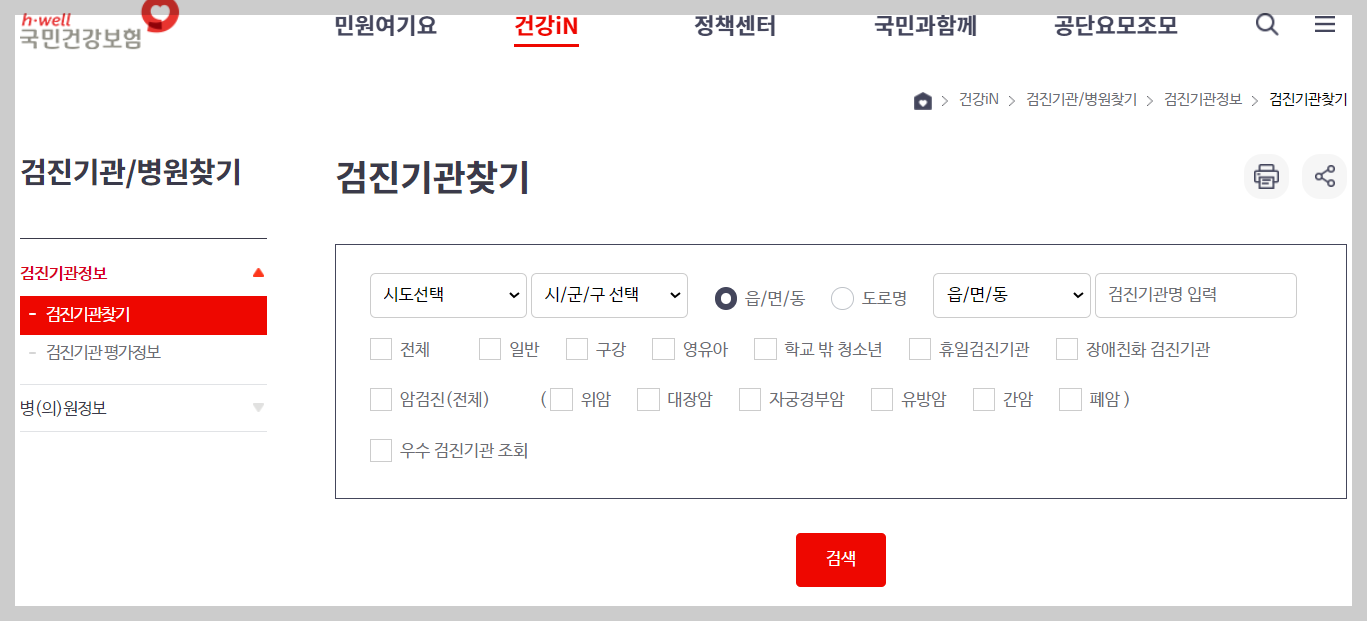Image resolution: width=1367 pixels, height=621 pixels.
Task: Click the 검진기관명 입력 input field
Action: [x=1195, y=295]
